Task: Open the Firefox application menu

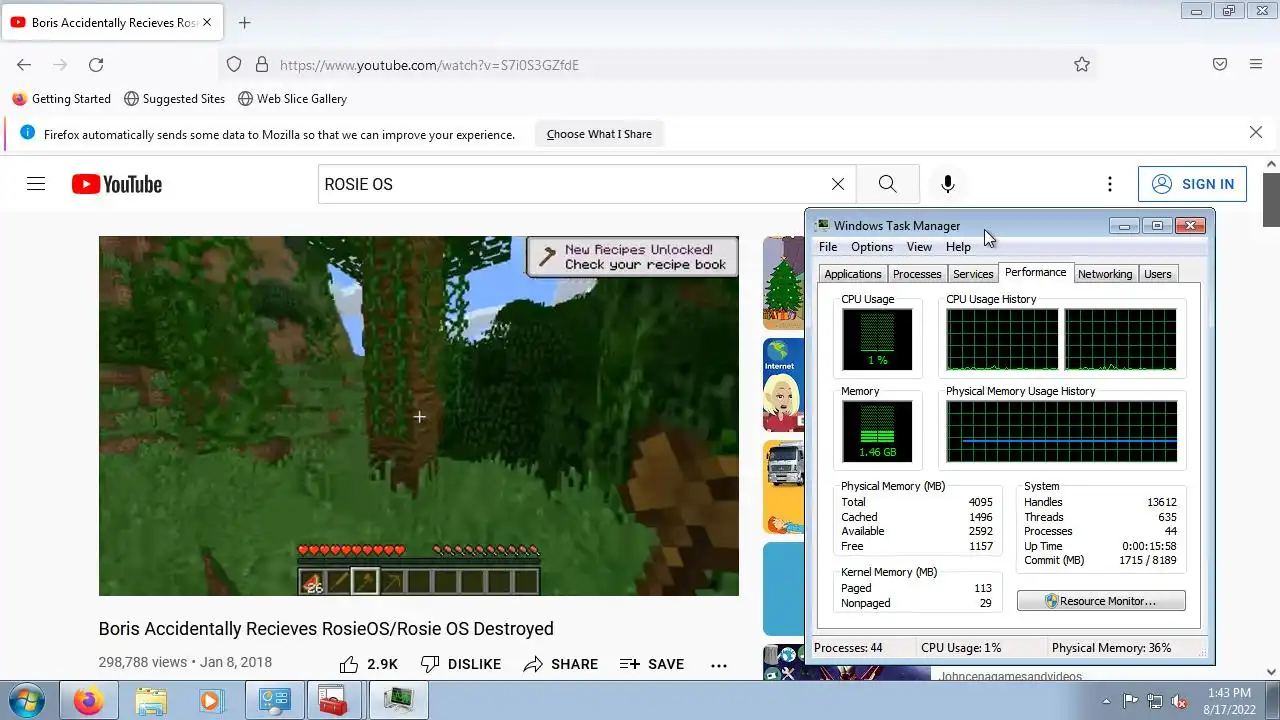Action: [1256, 65]
